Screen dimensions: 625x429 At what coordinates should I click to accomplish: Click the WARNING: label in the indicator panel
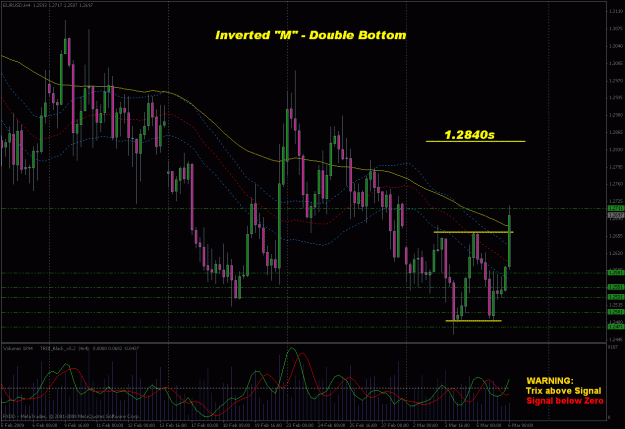(x=550, y=381)
